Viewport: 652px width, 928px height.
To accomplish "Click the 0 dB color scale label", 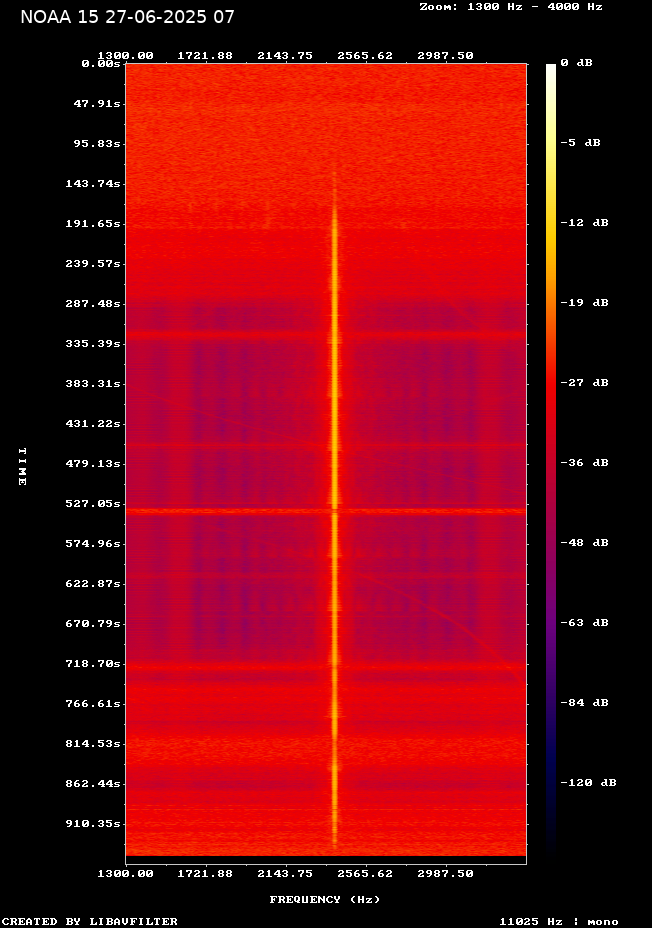I will 576,63.
